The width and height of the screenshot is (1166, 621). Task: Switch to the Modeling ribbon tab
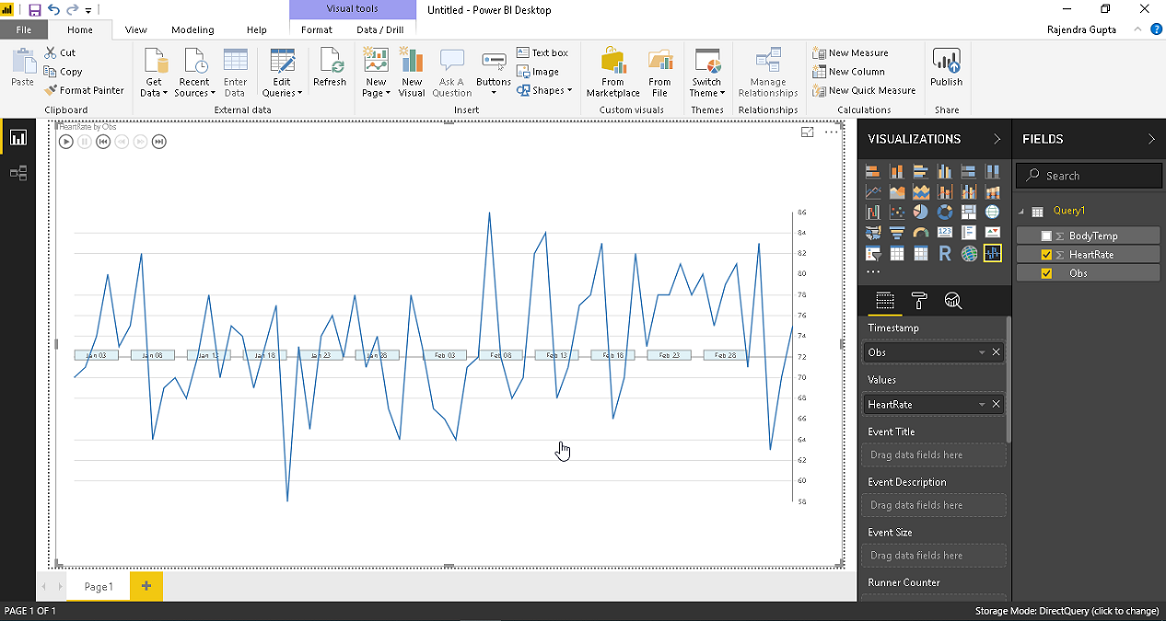[193, 30]
